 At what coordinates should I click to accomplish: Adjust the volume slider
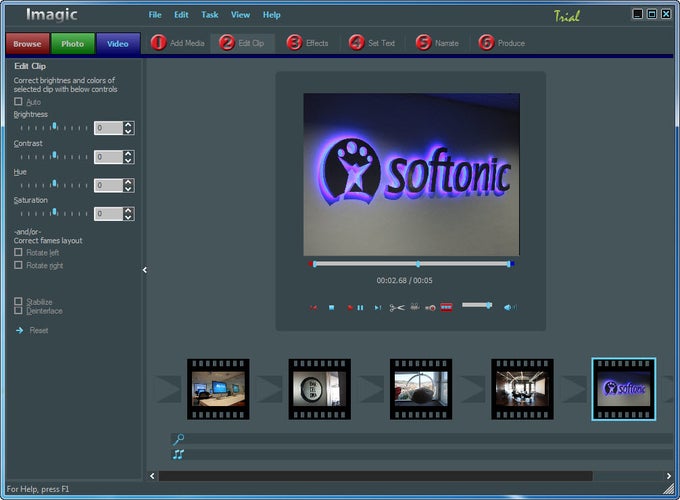coord(477,305)
